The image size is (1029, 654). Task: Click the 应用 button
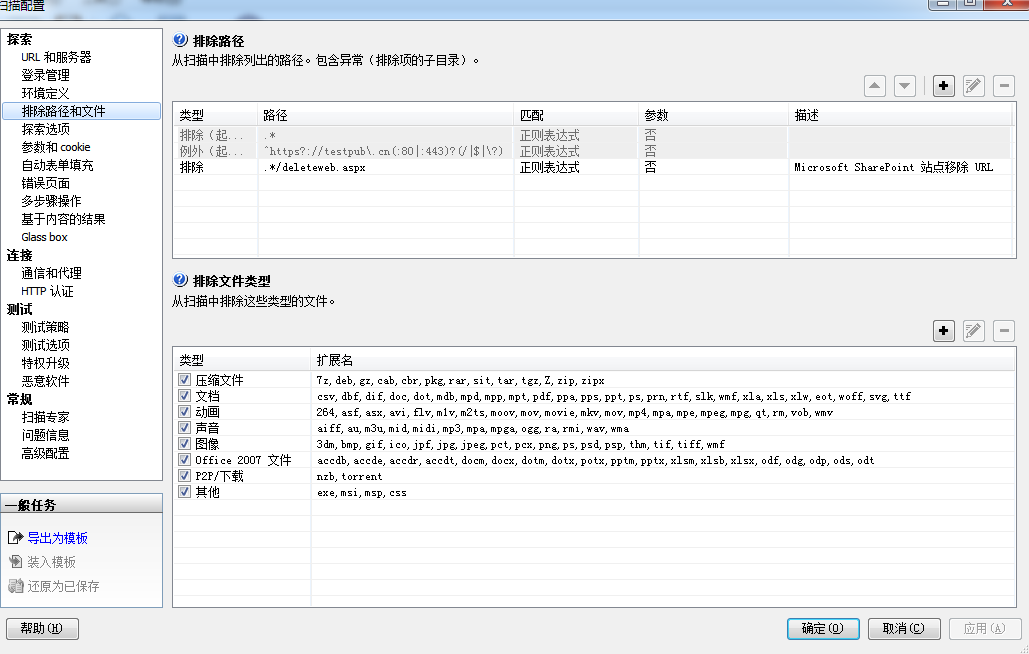pos(985,628)
